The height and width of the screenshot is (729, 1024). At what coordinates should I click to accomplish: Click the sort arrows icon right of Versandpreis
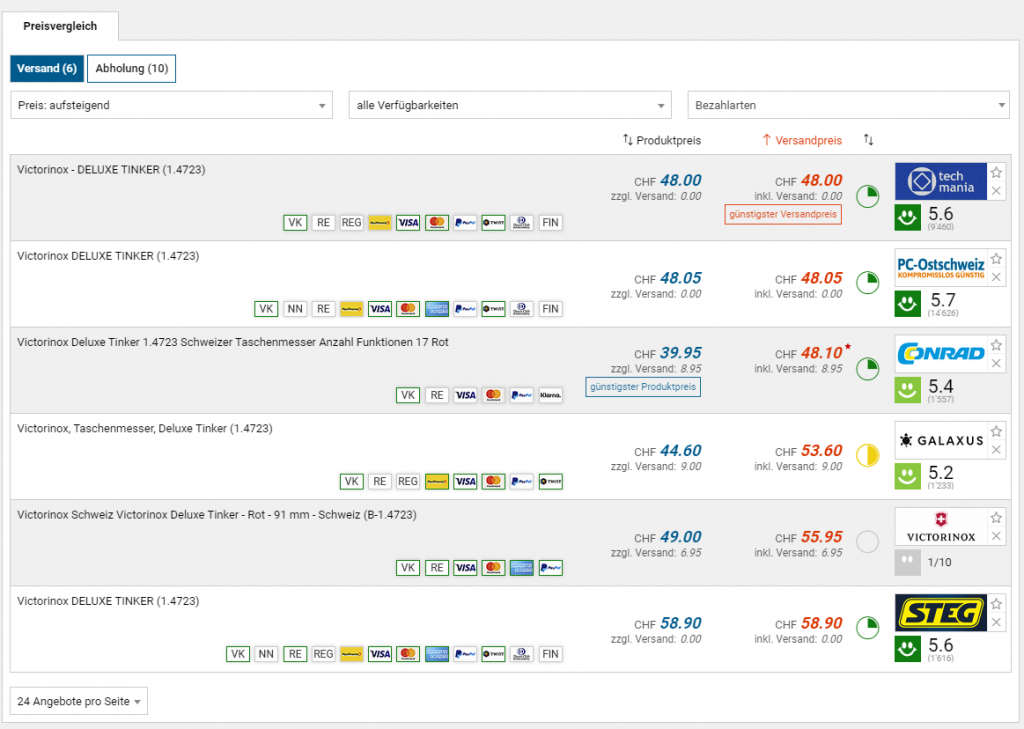[x=869, y=140]
